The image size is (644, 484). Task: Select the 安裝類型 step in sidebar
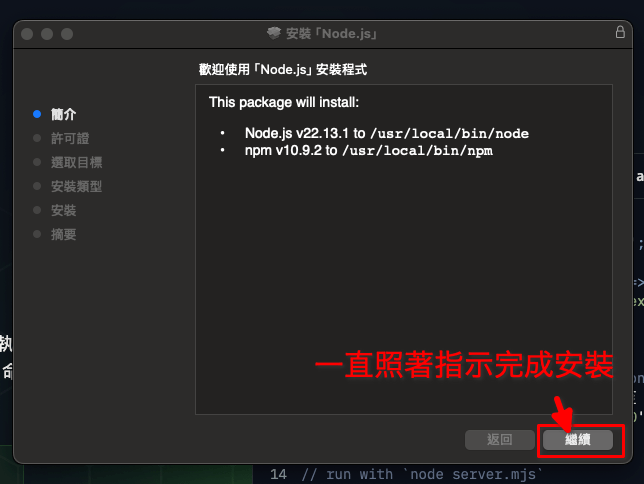coord(77,187)
